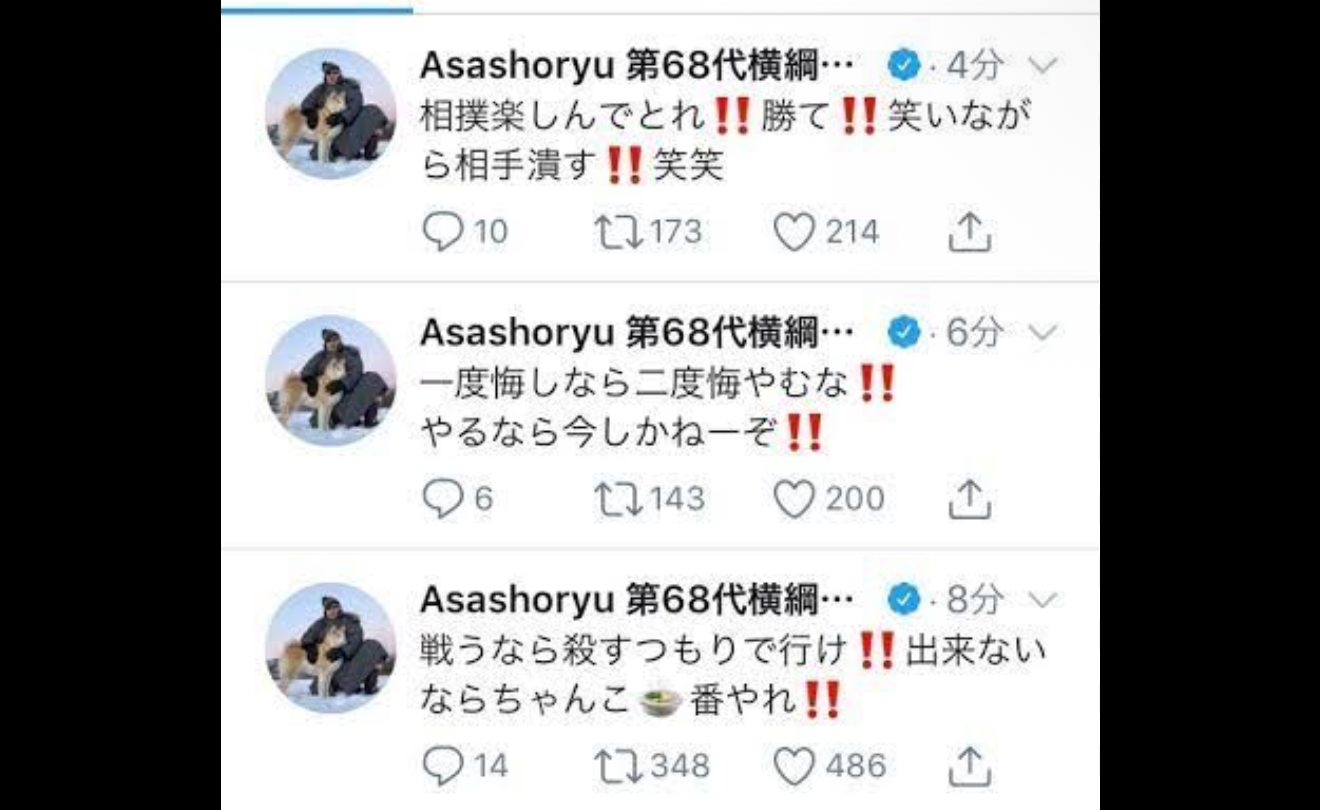Open the chevron menu on the 8分 tweet

coord(1042,600)
